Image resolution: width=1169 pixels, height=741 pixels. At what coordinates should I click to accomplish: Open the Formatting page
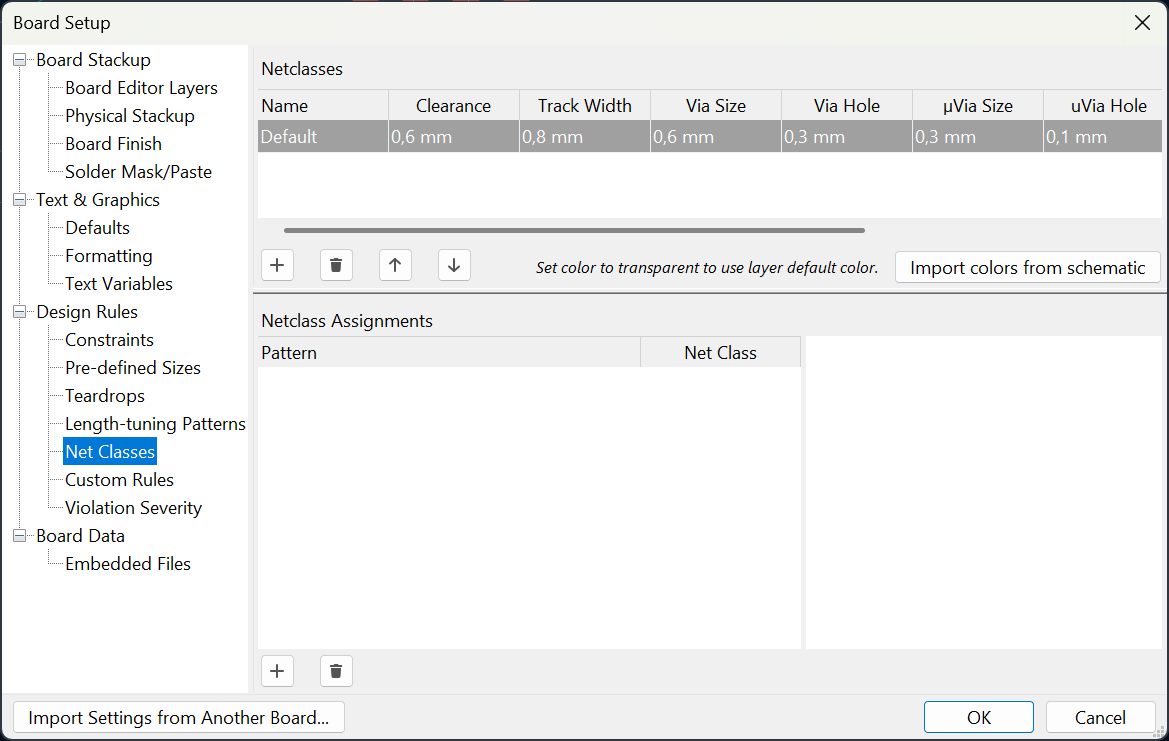click(x=109, y=256)
